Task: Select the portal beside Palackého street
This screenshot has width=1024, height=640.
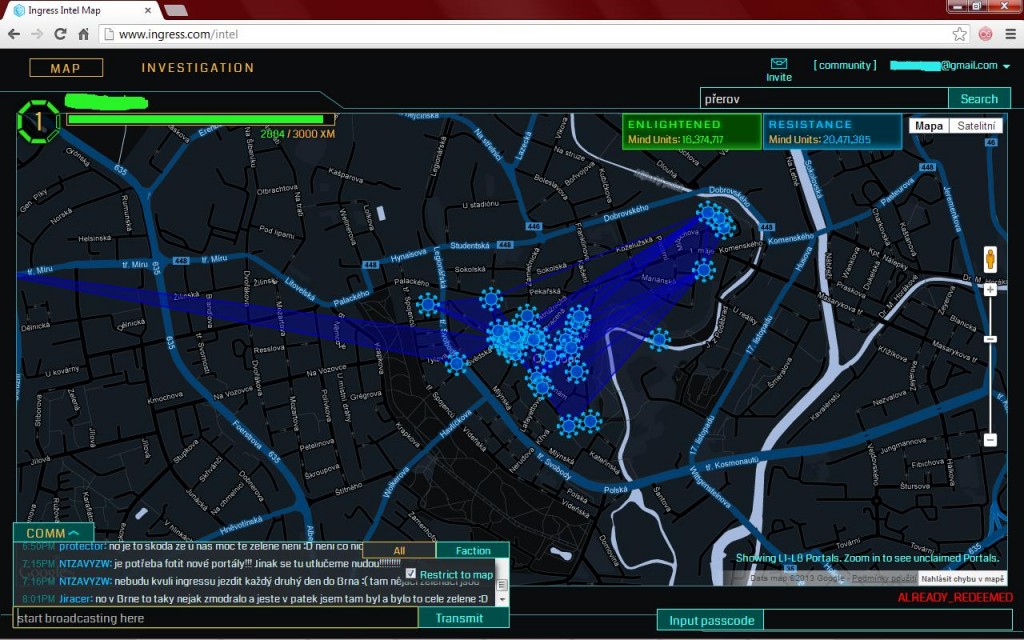Action: [x=428, y=304]
